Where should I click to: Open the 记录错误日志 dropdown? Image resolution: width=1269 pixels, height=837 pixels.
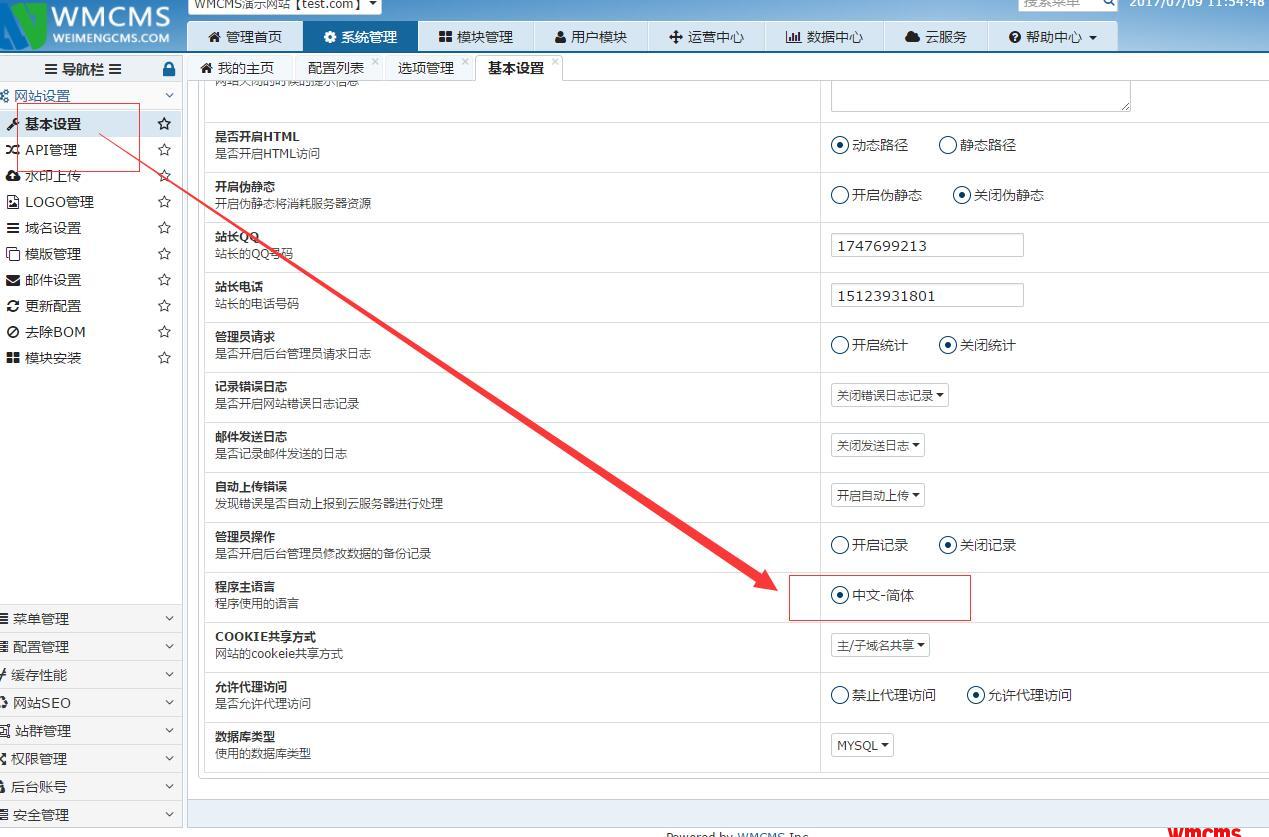point(889,395)
